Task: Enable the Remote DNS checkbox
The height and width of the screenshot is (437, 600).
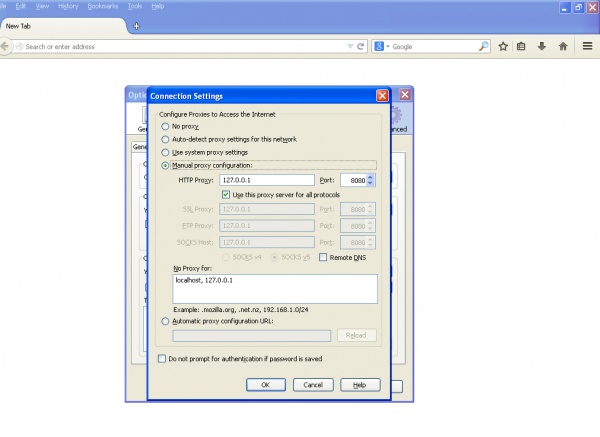Action: pyautogui.click(x=323, y=257)
